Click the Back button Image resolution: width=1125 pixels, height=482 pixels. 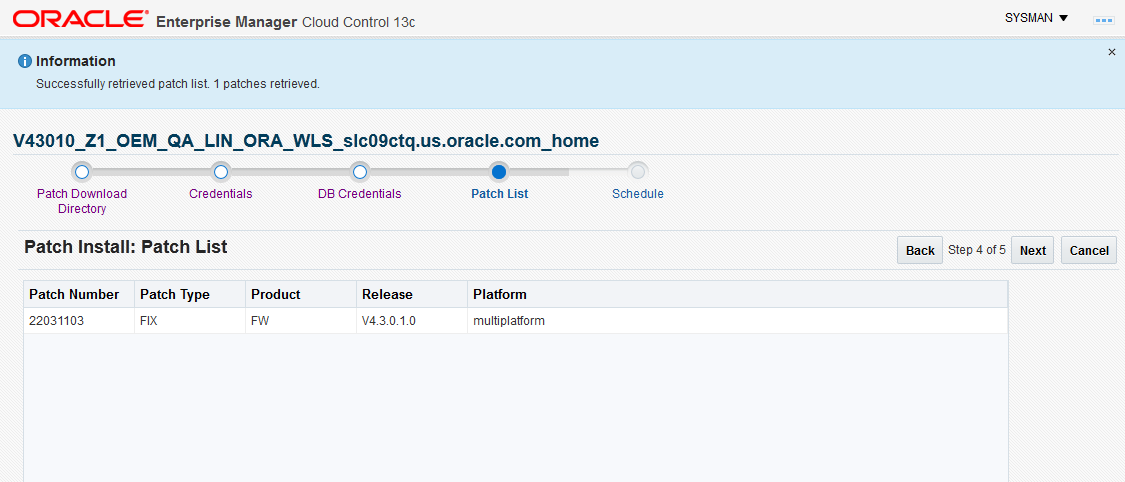coord(920,250)
